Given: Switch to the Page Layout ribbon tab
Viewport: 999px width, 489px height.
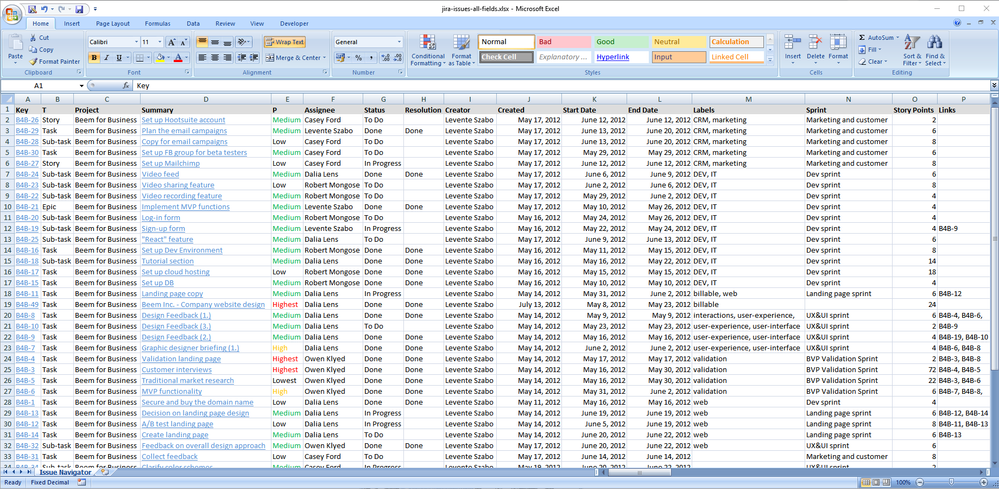Looking at the screenshot, I should (x=112, y=23).
